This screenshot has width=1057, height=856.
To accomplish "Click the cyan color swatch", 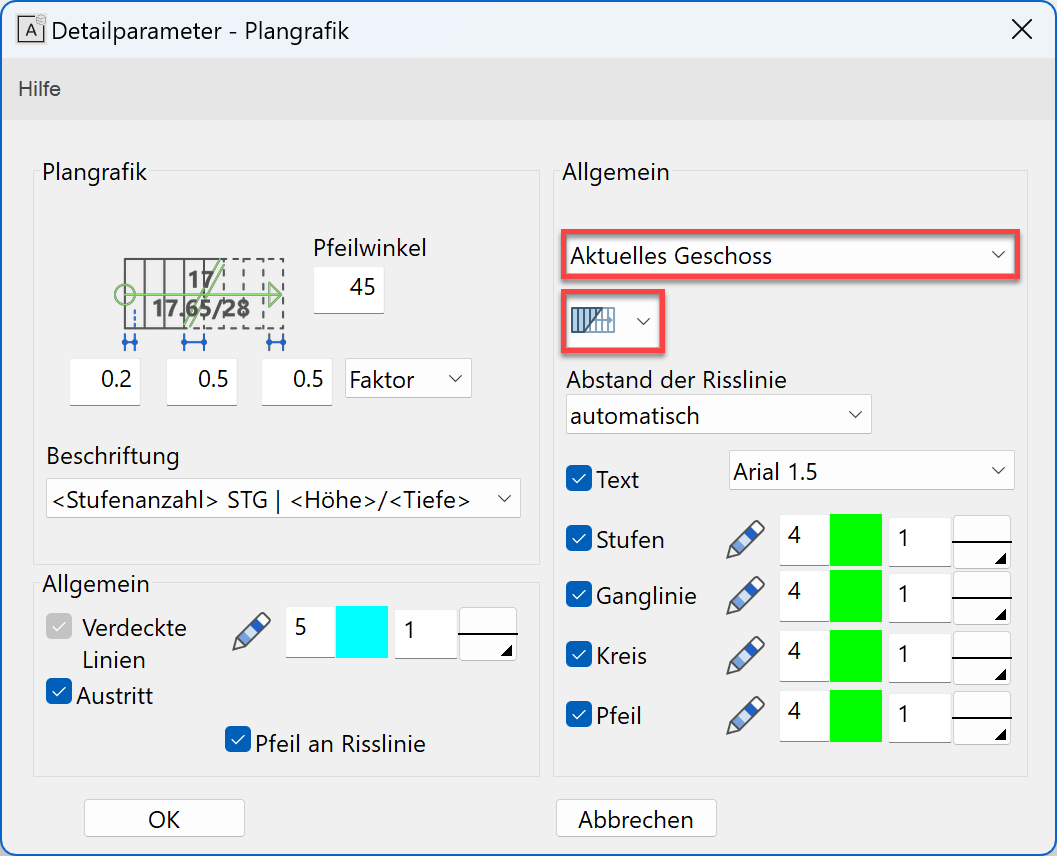I will click(x=361, y=632).
